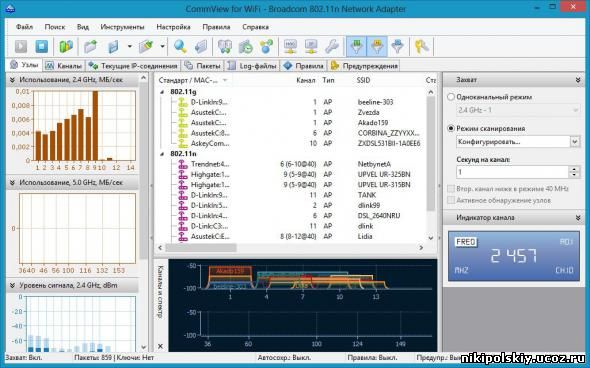Open the save icon's dropdown arrow
The width and height of the screenshot is (590, 368).
[129, 46]
